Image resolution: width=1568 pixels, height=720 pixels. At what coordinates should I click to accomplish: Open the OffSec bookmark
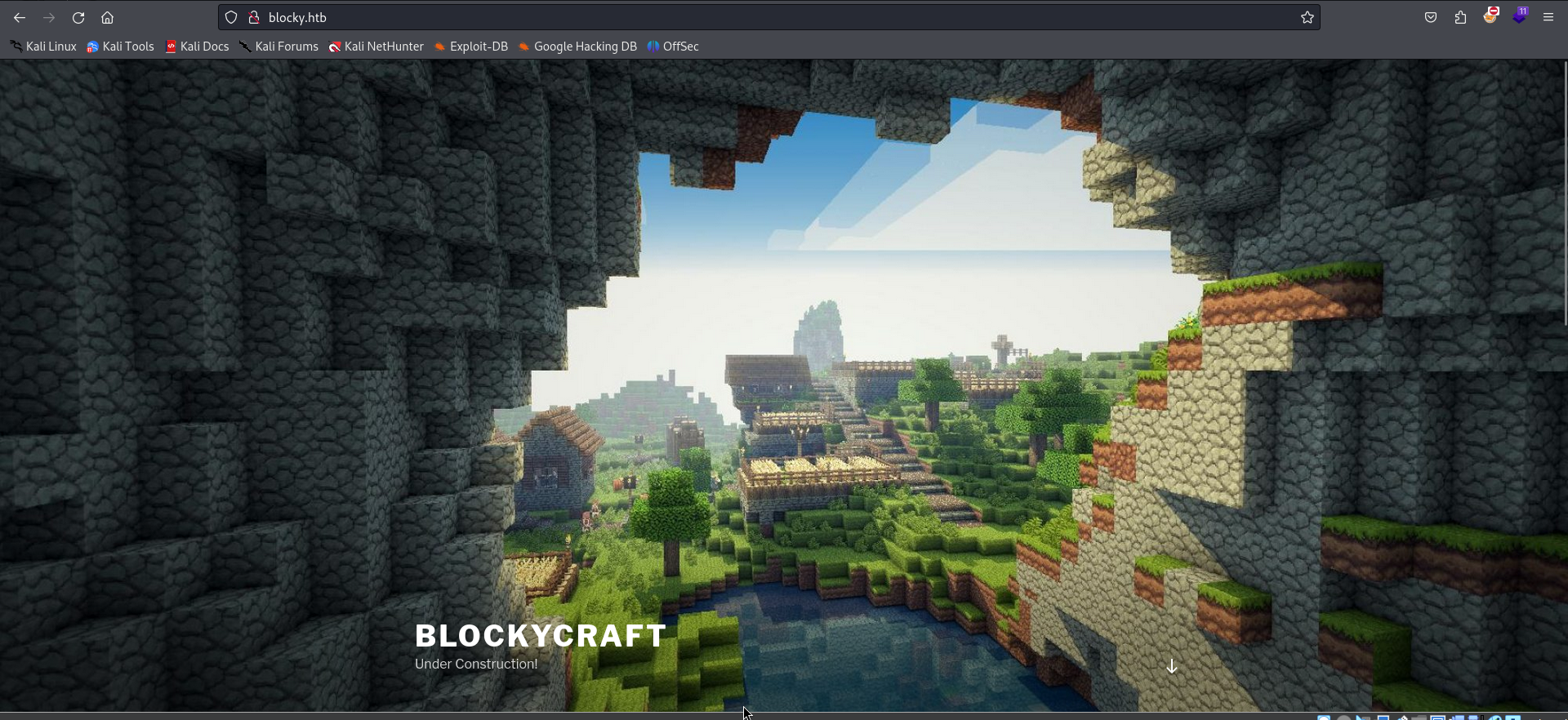click(x=673, y=47)
